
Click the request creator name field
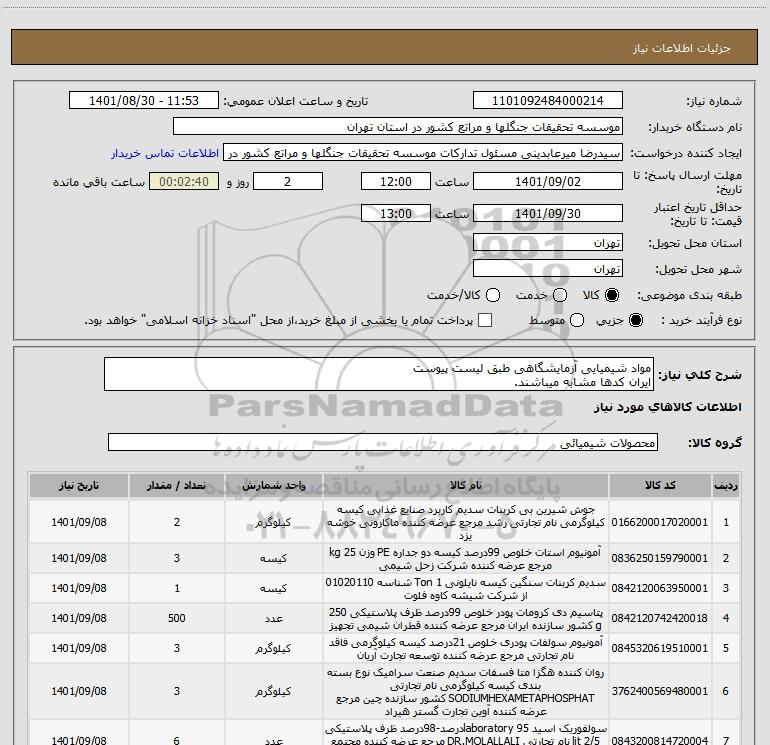click(423, 153)
